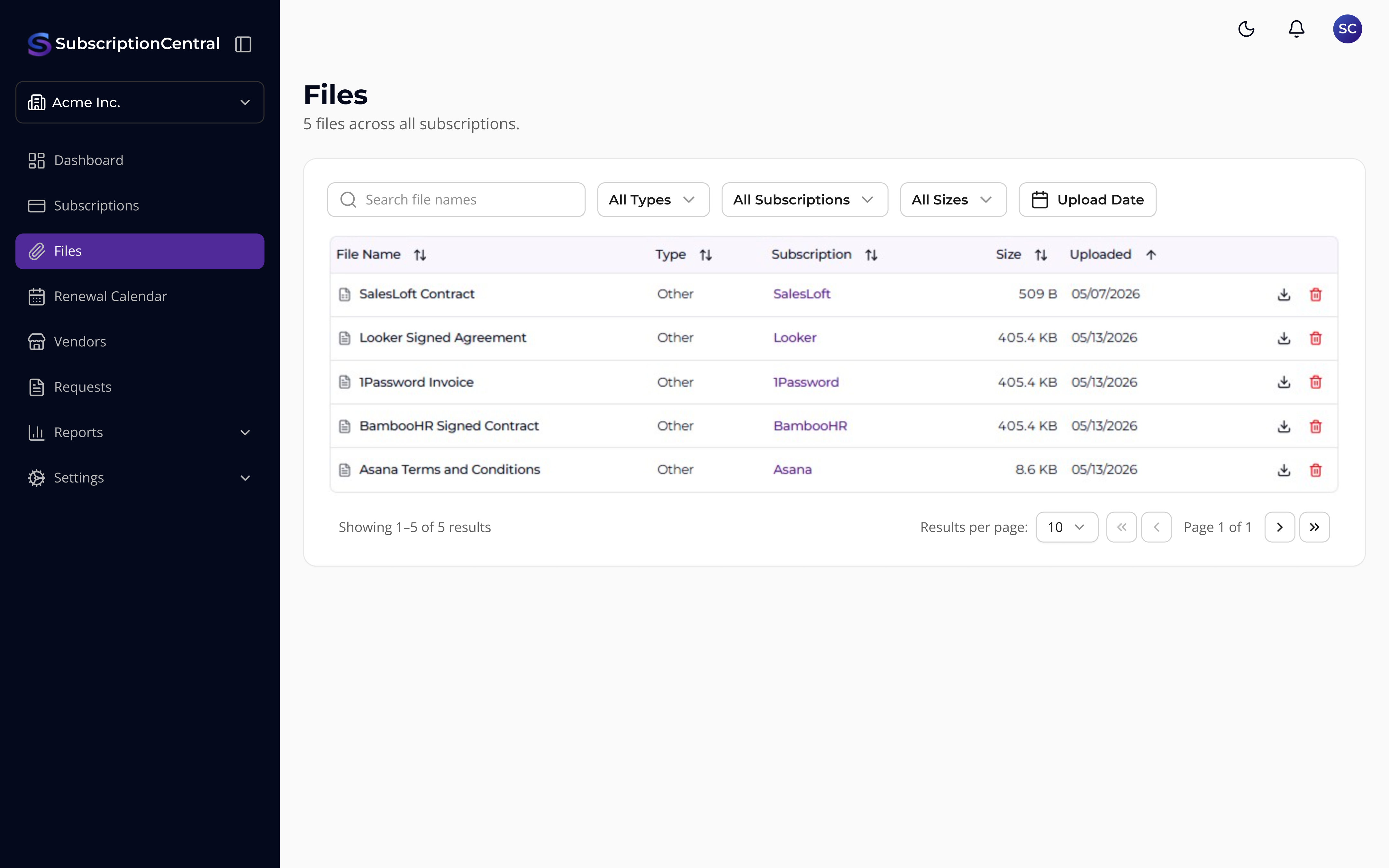The width and height of the screenshot is (1389, 868).
Task: Open the Upload Date filter
Action: pos(1087,200)
